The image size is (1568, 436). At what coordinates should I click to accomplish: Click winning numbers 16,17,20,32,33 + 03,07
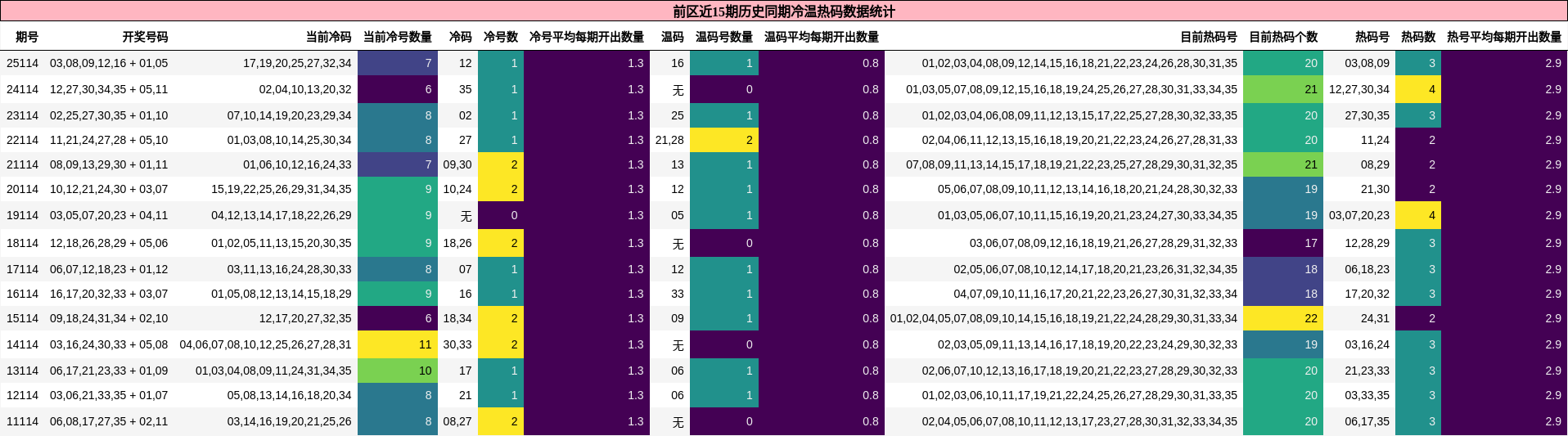tap(109, 294)
